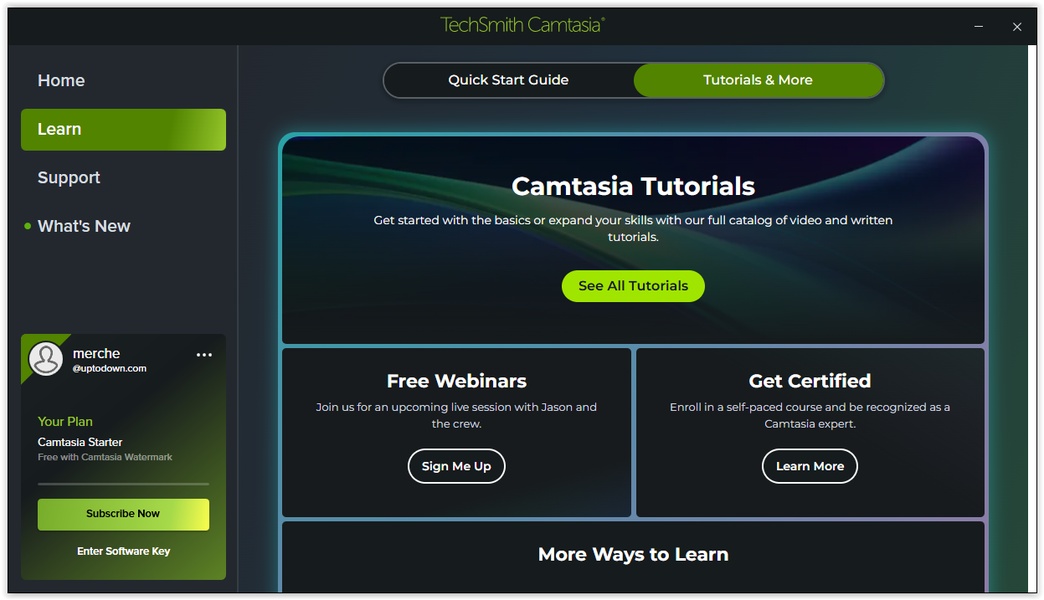Open What's New in sidebar

point(84,226)
